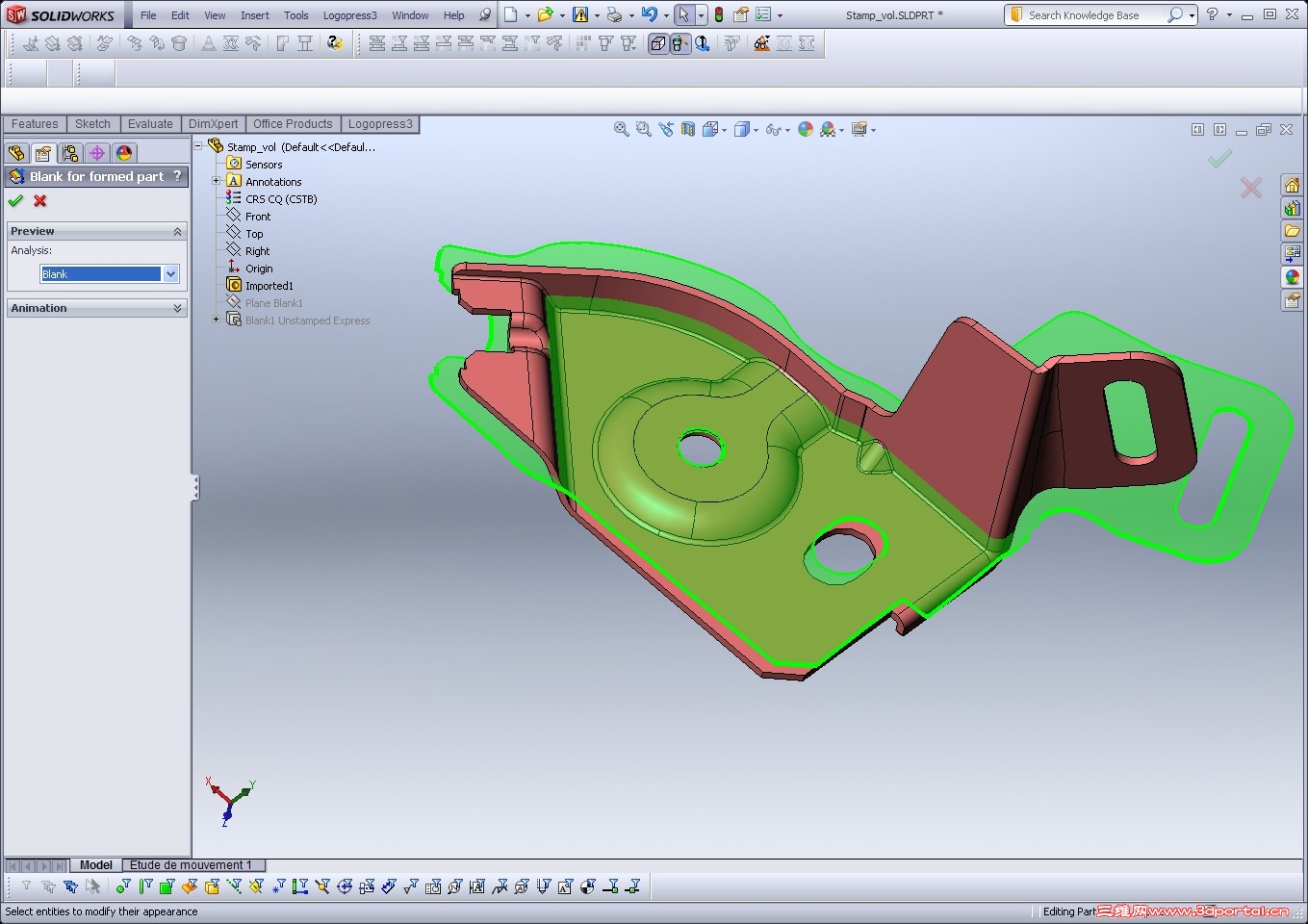Click the green confirm checkmark in viewport corner
The width and height of the screenshot is (1308, 924).
pos(1219,158)
